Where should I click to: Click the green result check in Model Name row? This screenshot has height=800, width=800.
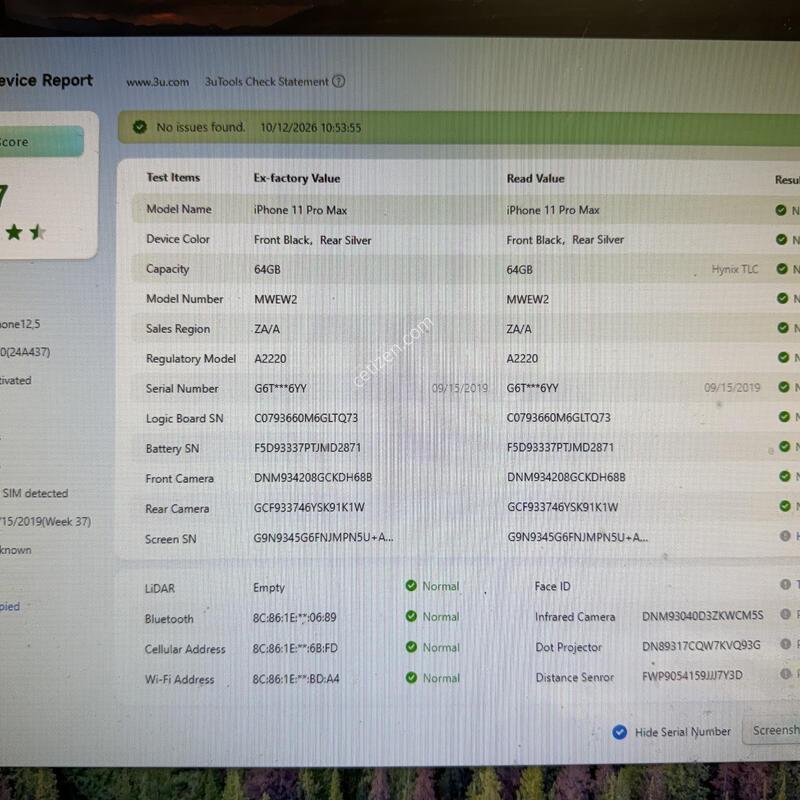[x=781, y=210]
